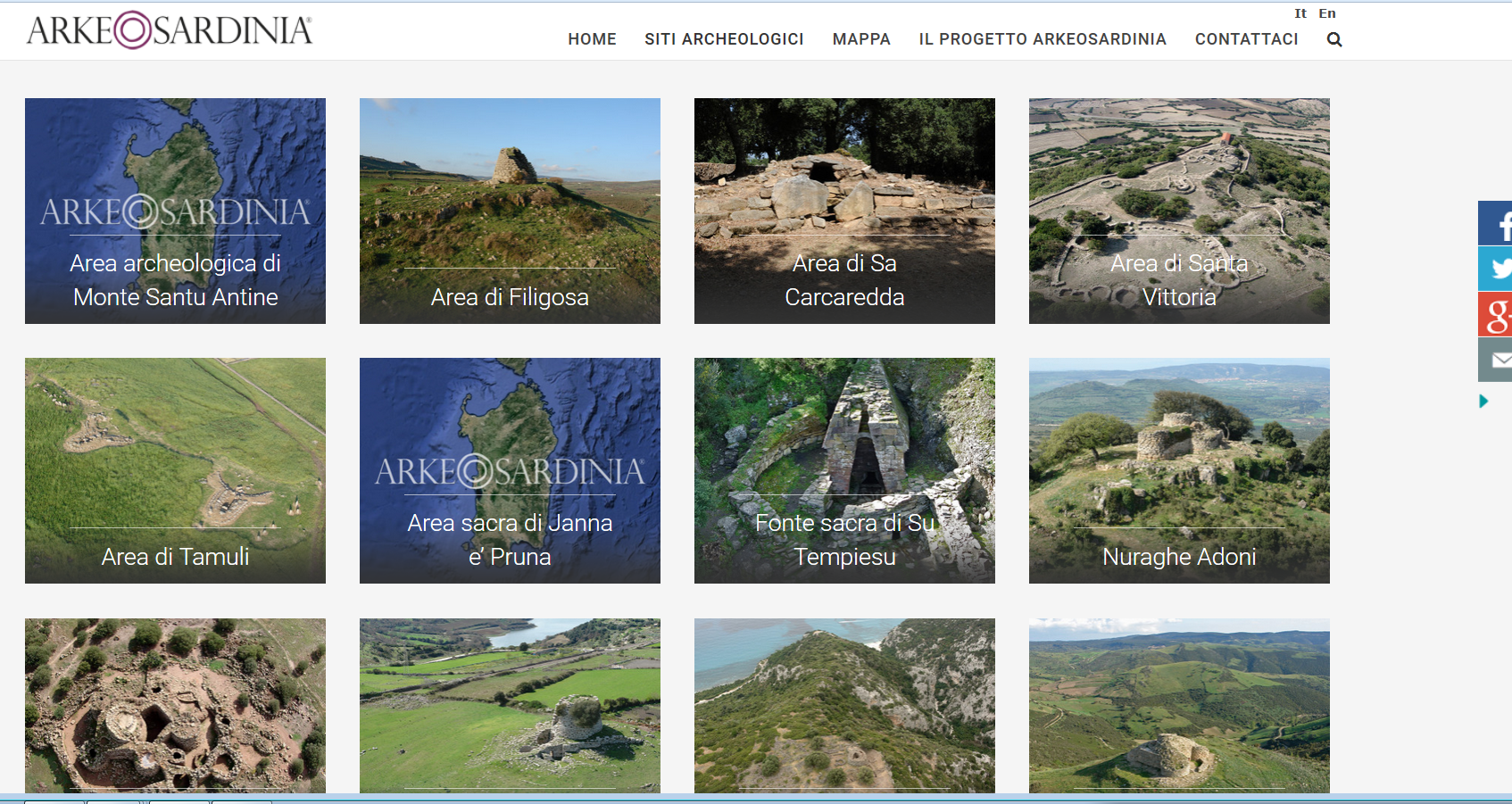
Task: Switch language to Italian
Action: tap(1300, 13)
